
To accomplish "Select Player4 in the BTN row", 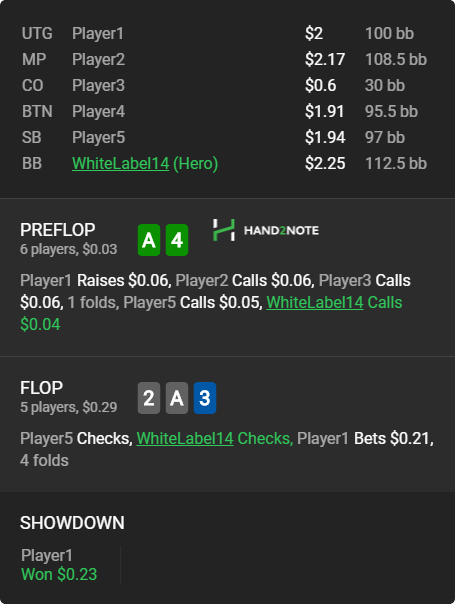I will (98, 111).
